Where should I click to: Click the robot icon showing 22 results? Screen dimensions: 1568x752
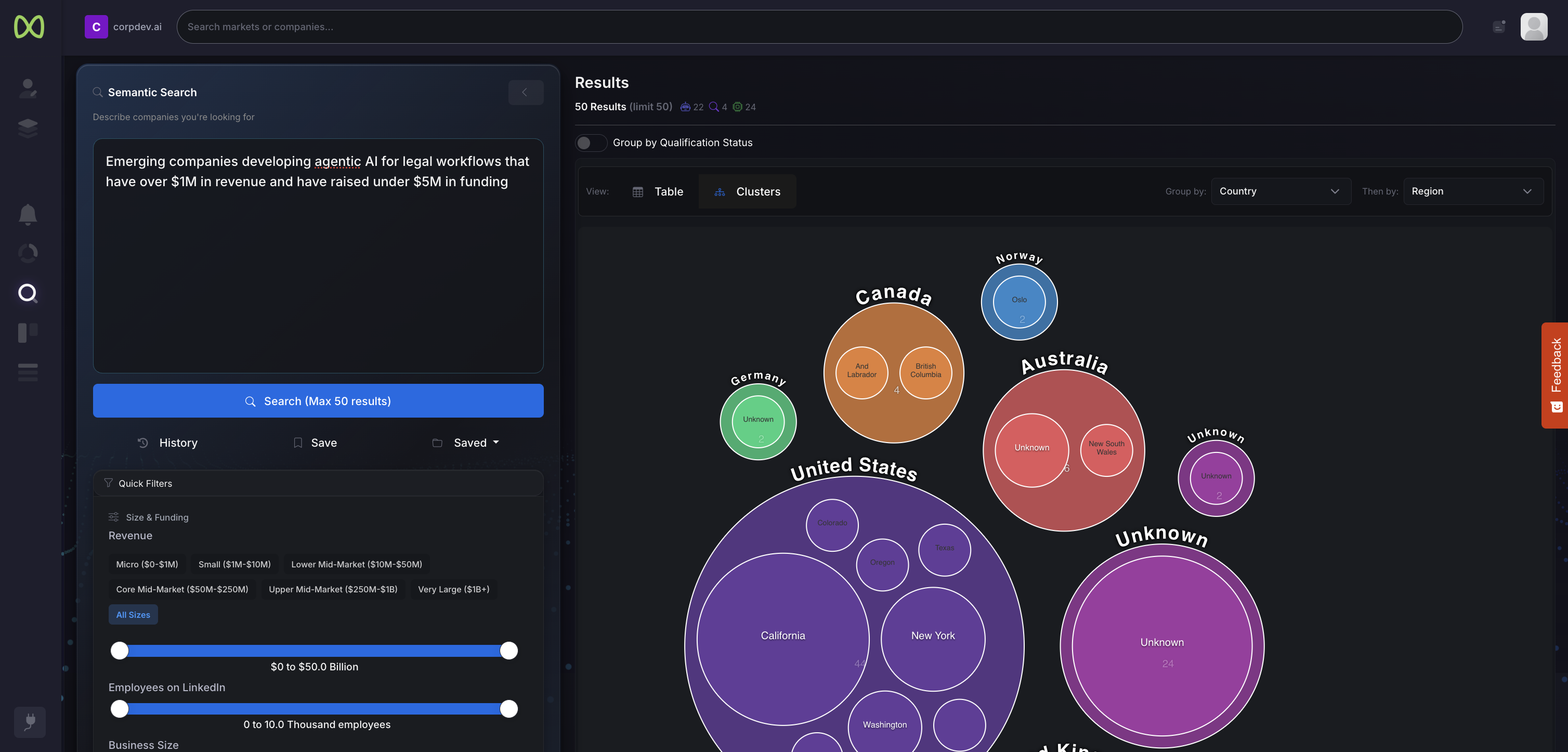click(686, 107)
